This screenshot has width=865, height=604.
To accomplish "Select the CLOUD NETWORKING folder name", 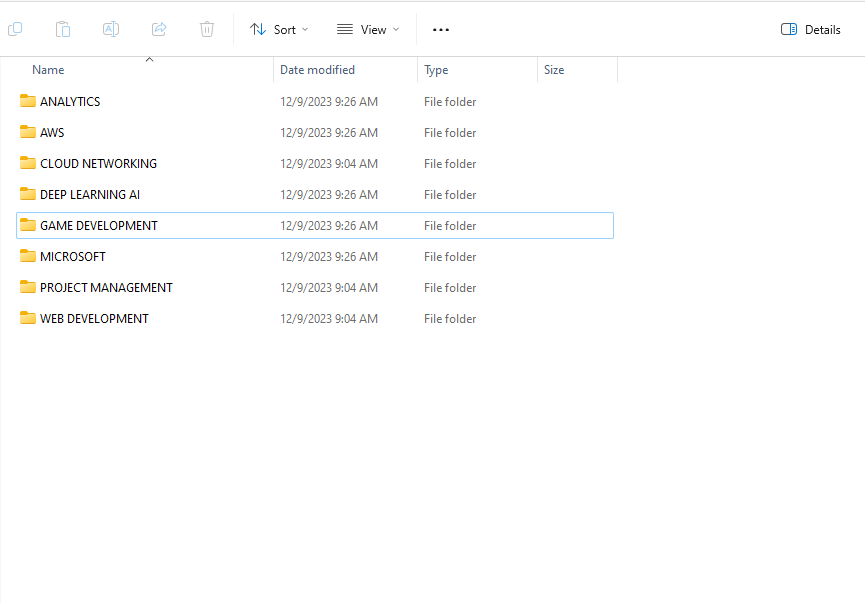I will pos(99,164).
